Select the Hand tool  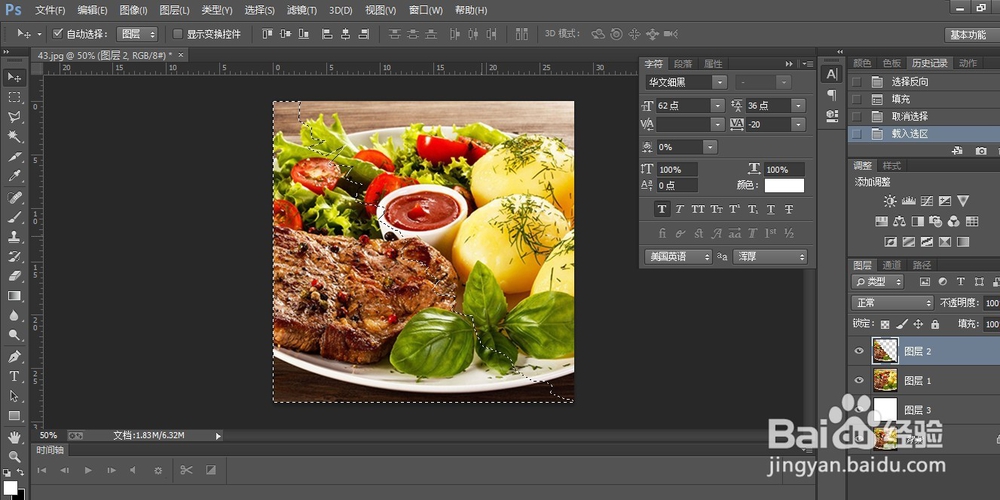click(x=14, y=437)
